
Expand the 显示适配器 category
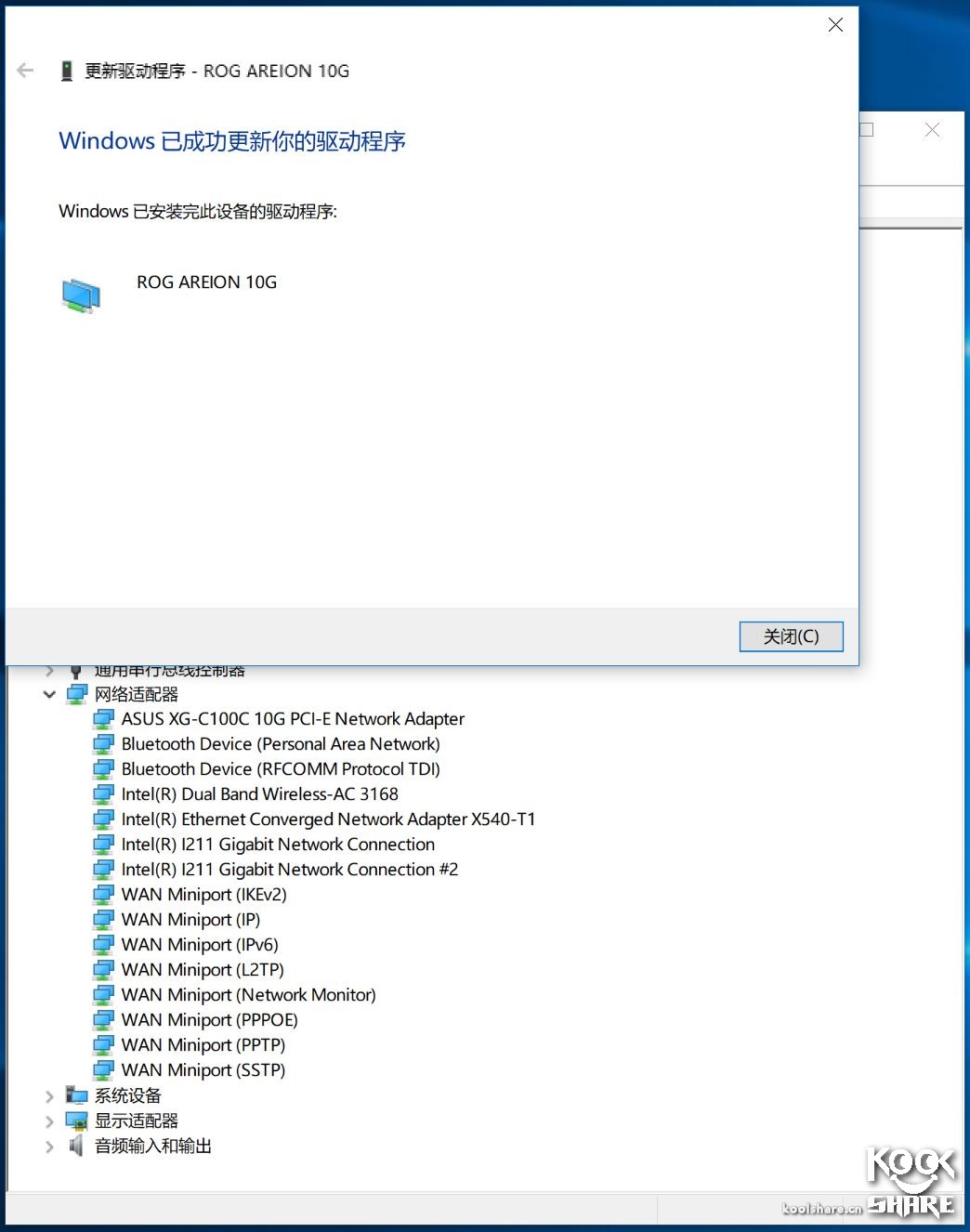(49, 1121)
